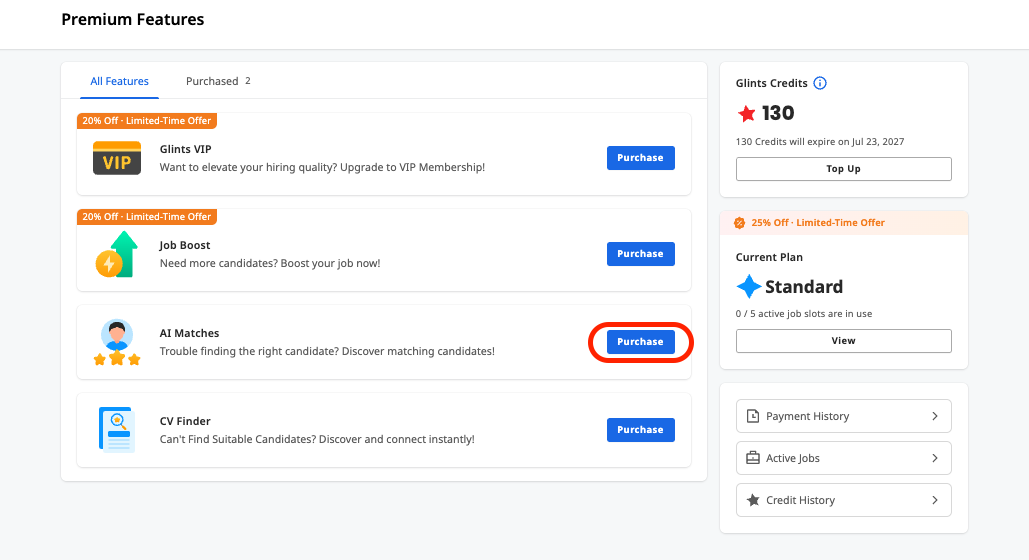Open the Glints Credits info icon
1029x560 pixels.
point(820,83)
